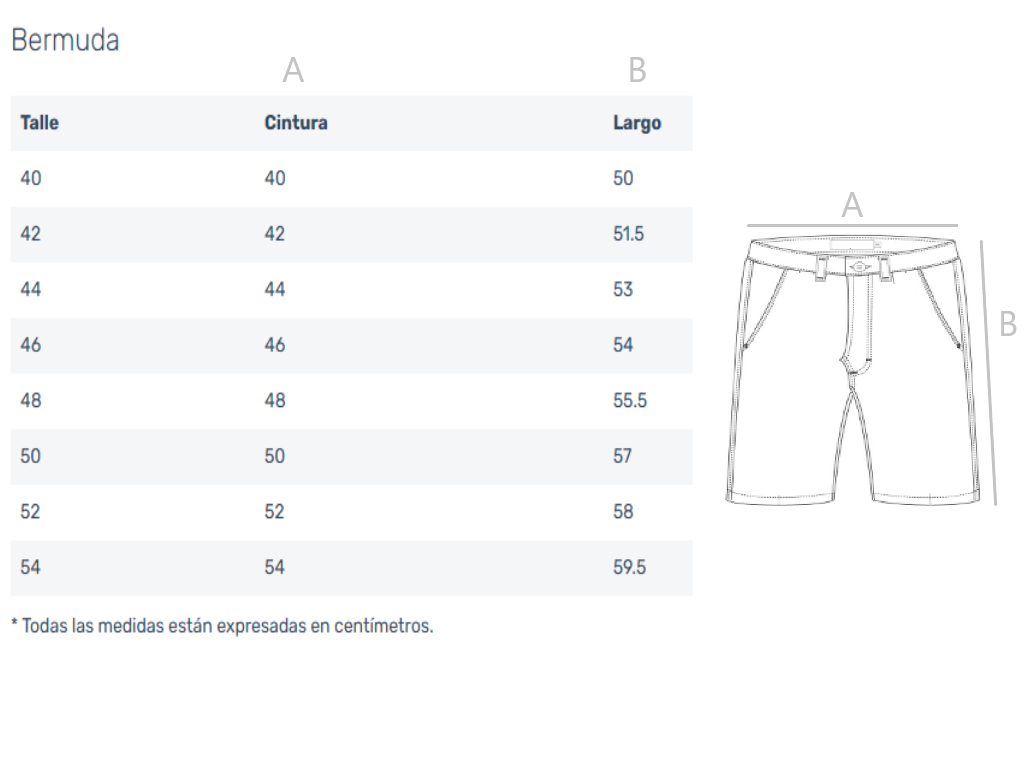Click the shorts diagram illustration
Image resolution: width=1024 pixels, height=769 pixels.
tap(853, 370)
